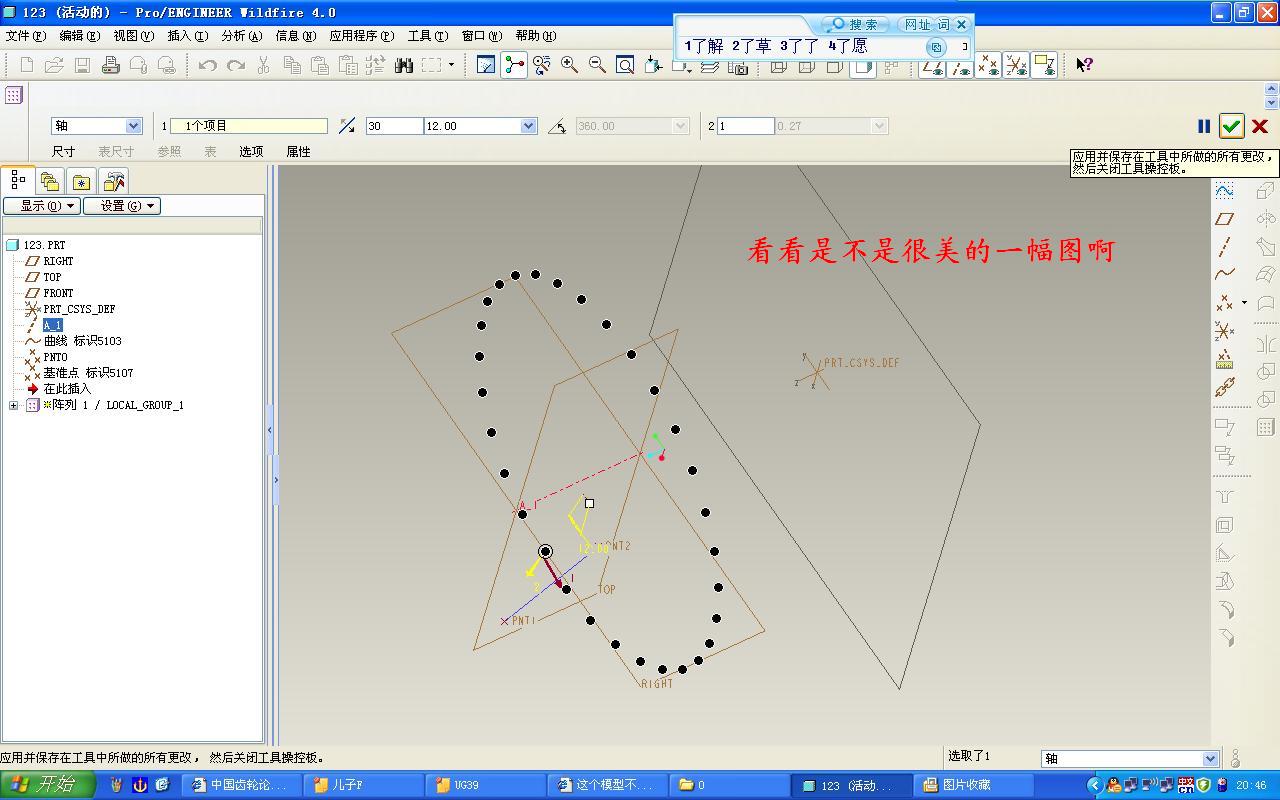1280x800 pixels.
Task: Click the Refit zoom-to-fit icon
Action: (625, 65)
